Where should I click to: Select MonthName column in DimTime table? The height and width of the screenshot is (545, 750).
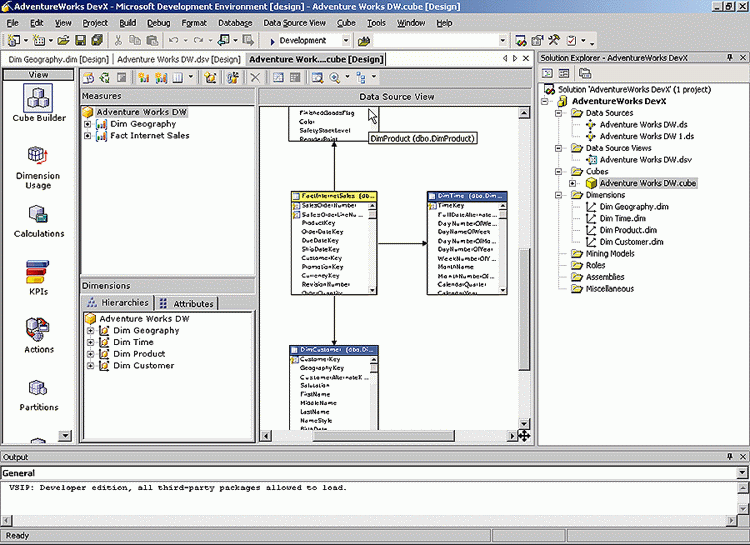tap(455, 267)
